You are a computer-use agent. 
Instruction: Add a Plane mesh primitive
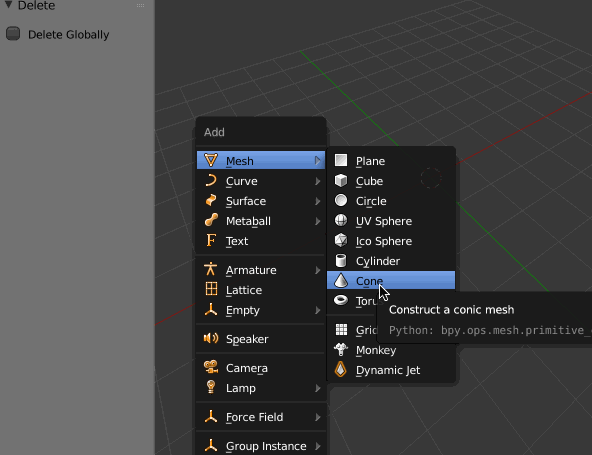(x=391, y=161)
